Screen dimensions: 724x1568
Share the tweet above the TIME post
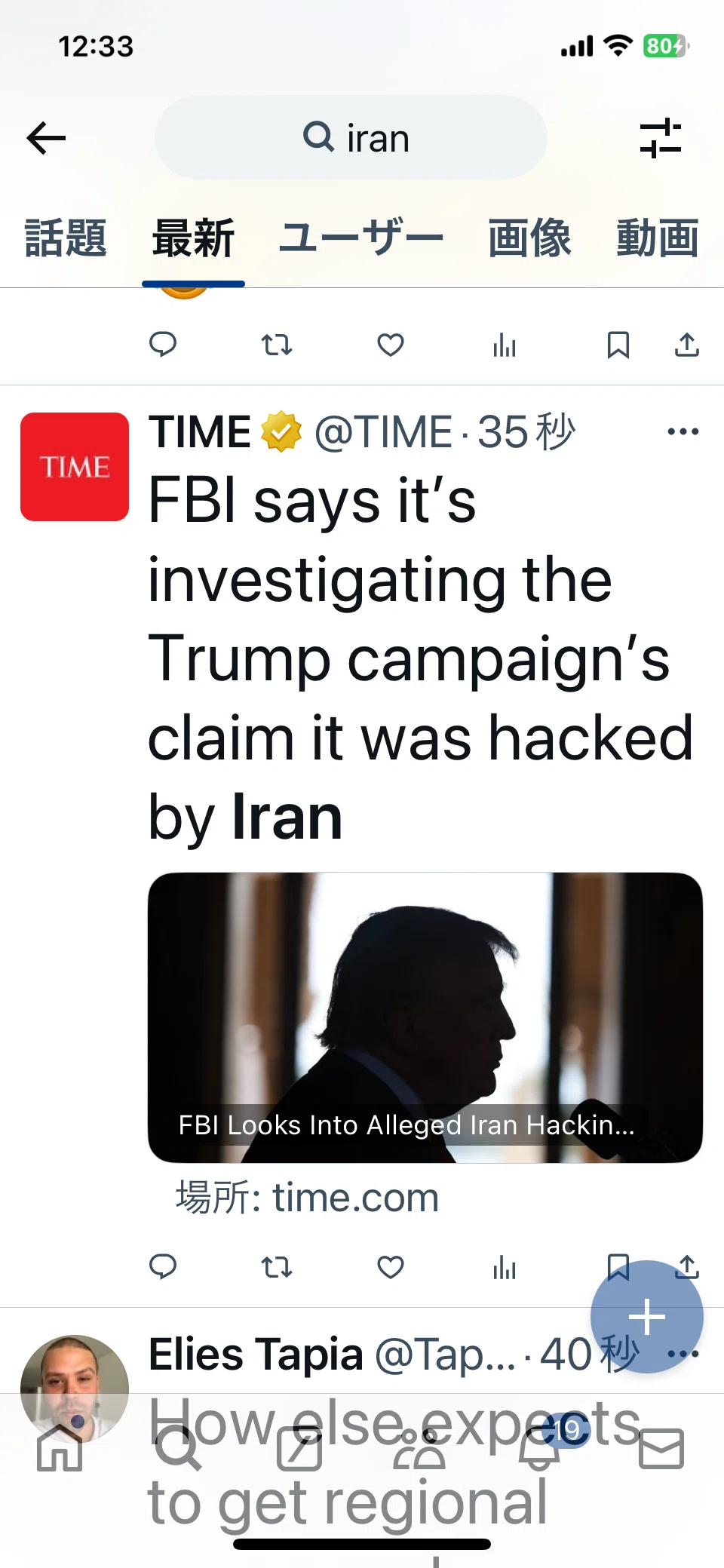pyautogui.click(x=686, y=345)
